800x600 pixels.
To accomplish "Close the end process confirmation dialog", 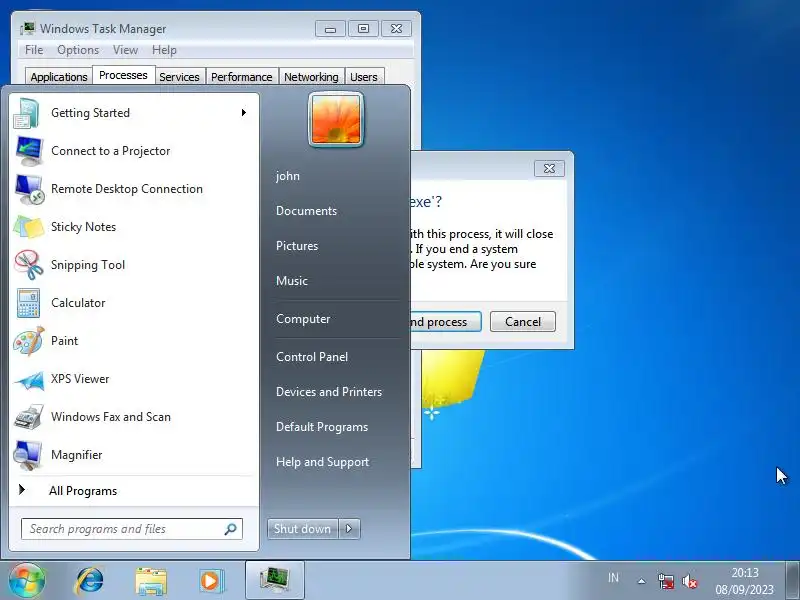I will (549, 168).
